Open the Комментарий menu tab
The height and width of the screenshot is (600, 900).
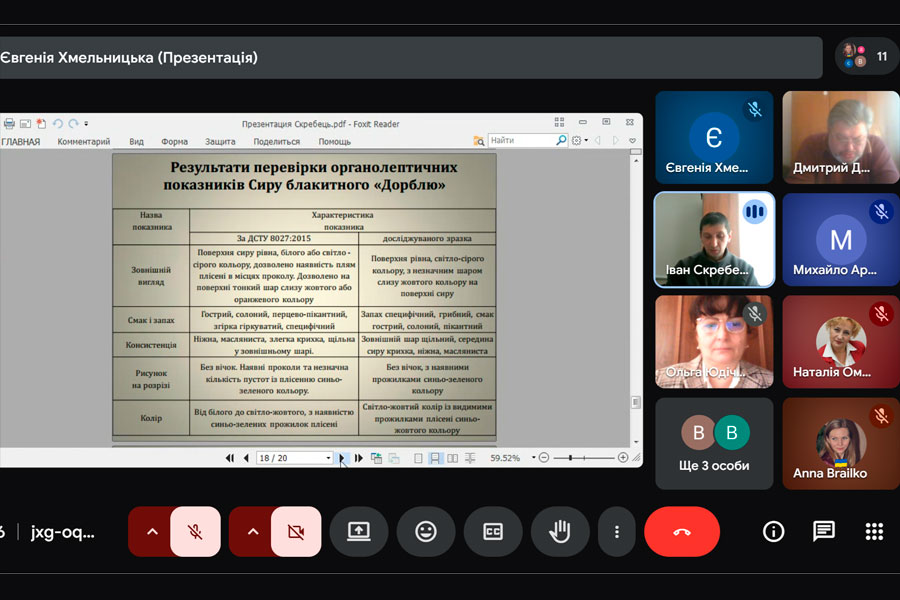click(x=83, y=142)
